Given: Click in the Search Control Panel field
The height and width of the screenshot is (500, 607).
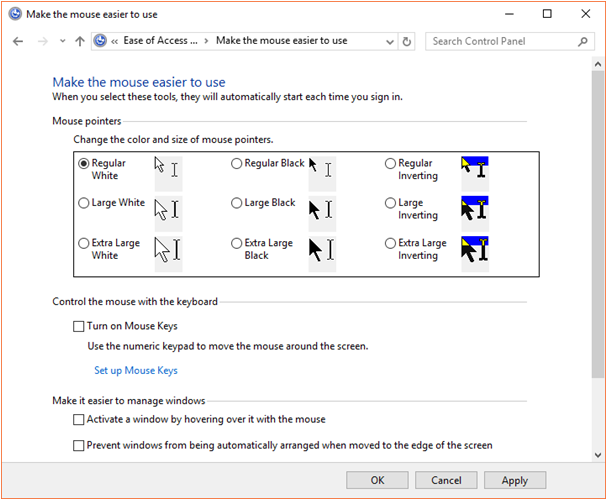Looking at the screenshot, I should coord(500,41).
